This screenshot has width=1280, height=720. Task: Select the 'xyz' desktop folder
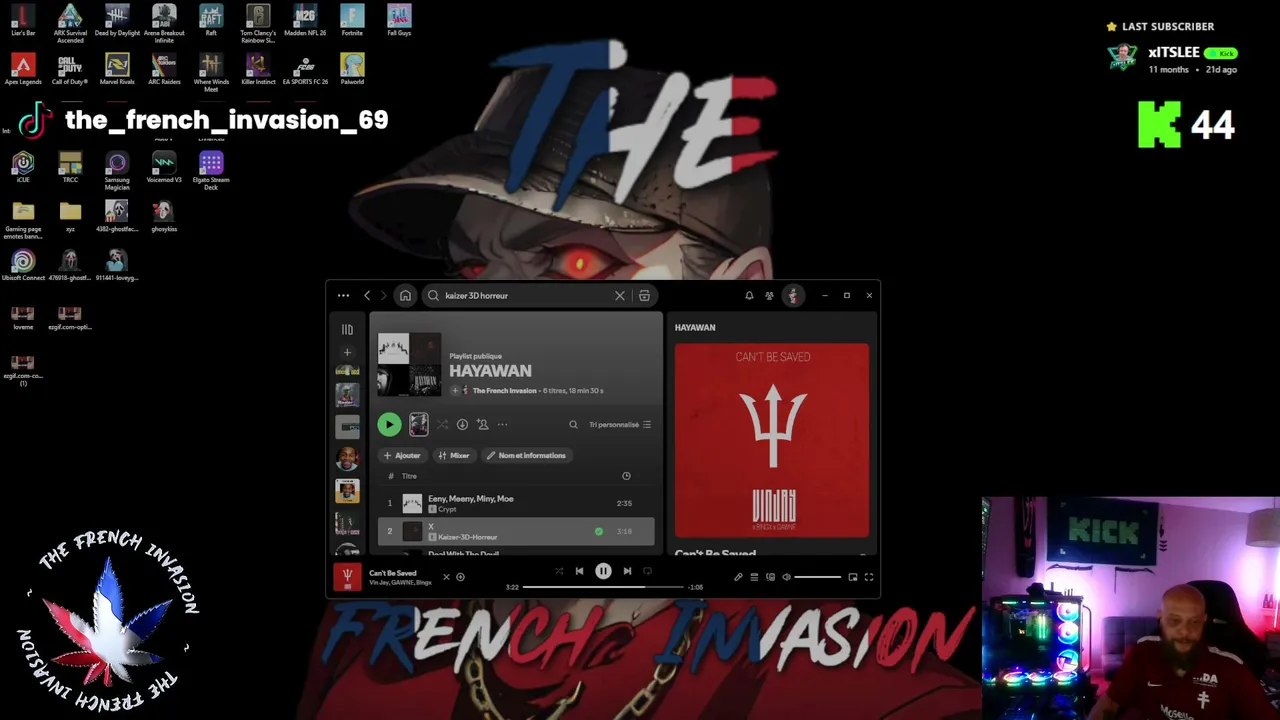tap(70, 216)
